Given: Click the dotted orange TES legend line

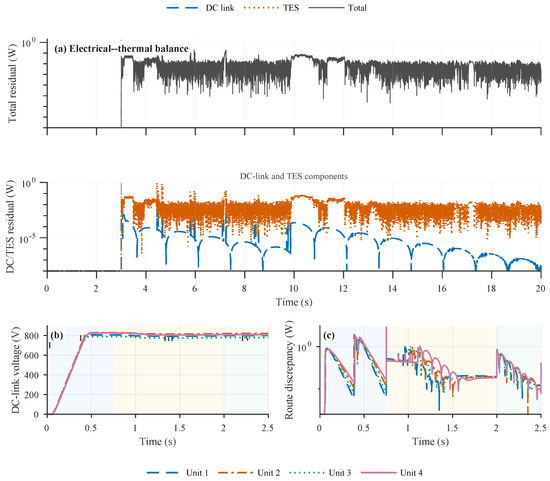Looking at the screenshot, I should (x=260, y=8).
